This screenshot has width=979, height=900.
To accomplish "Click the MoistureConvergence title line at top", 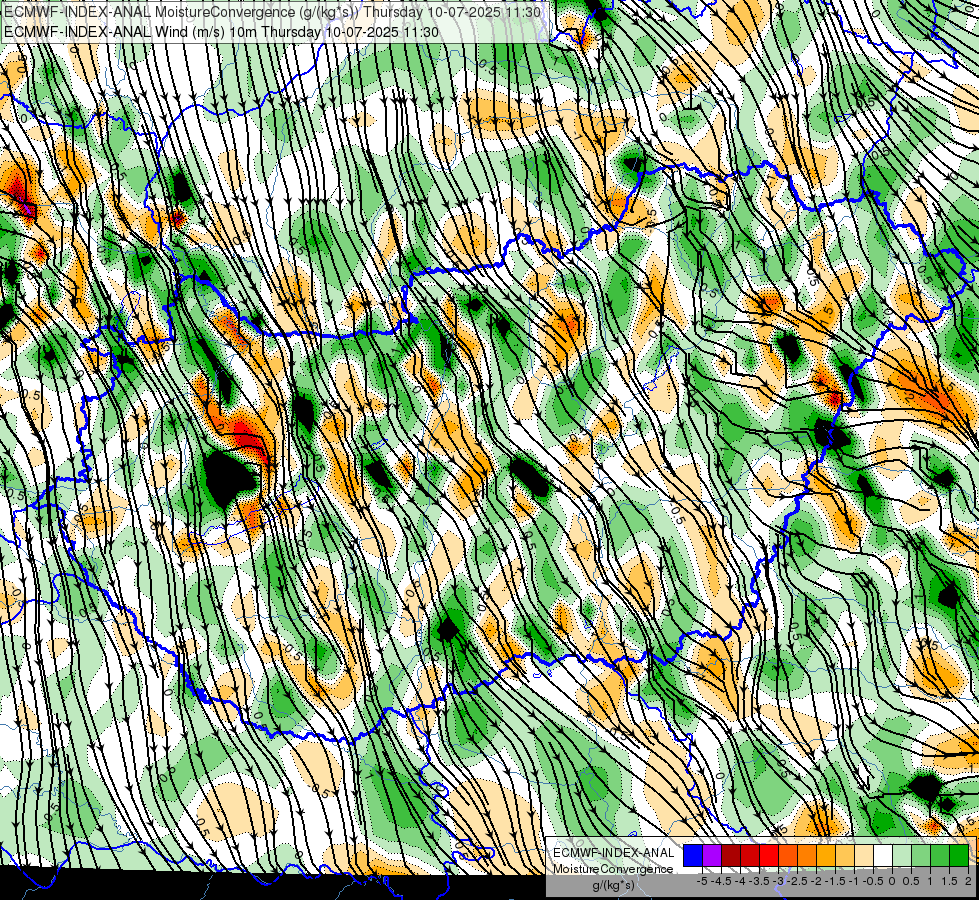I will tap(272, 12).
